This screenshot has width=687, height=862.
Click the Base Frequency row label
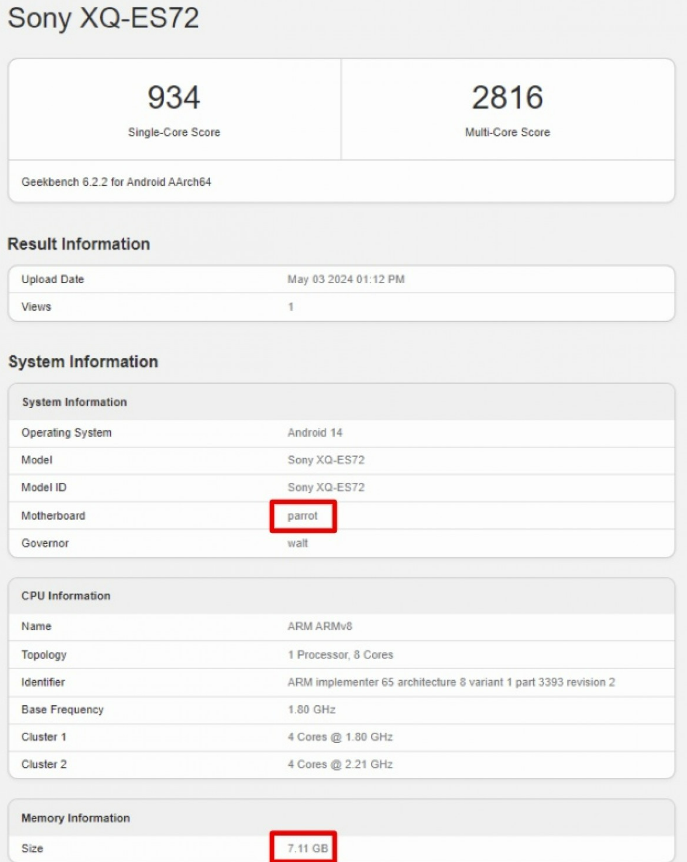pos(62,710)
